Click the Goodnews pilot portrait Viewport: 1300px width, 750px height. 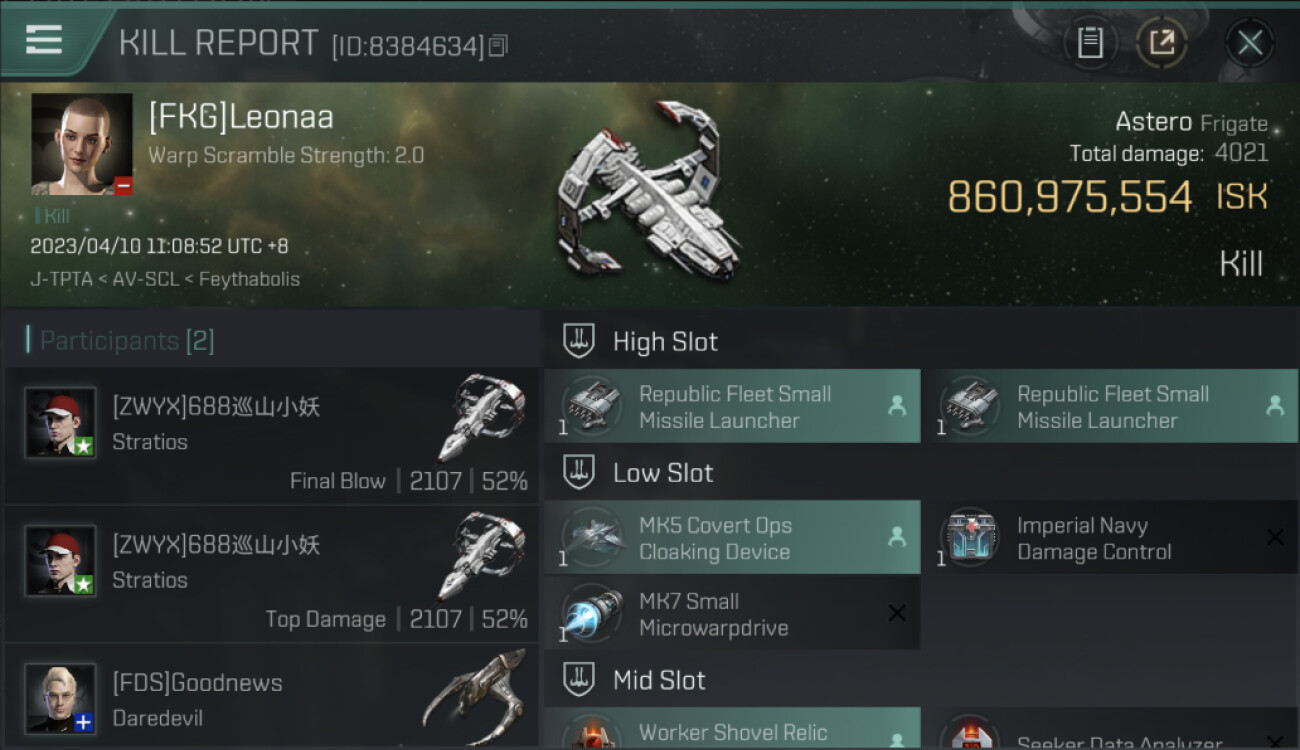61,698
